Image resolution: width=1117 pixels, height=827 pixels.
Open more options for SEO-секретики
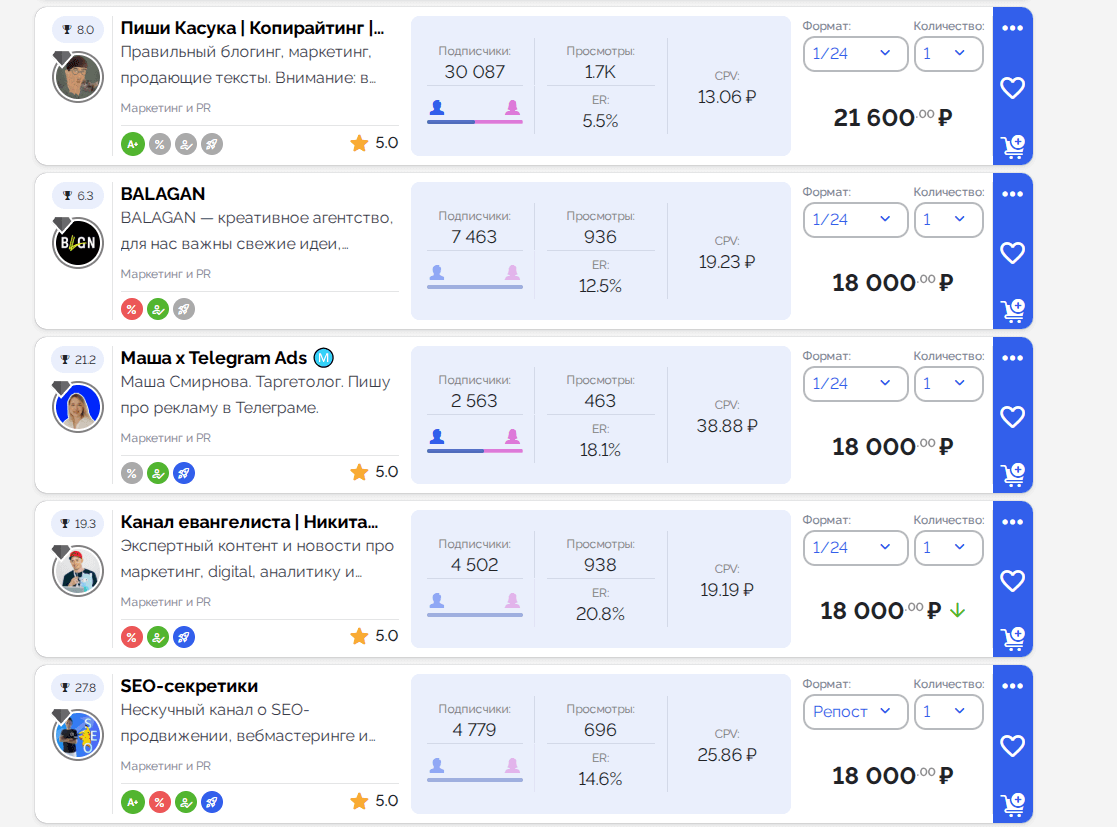click(x=1012, y=686)
